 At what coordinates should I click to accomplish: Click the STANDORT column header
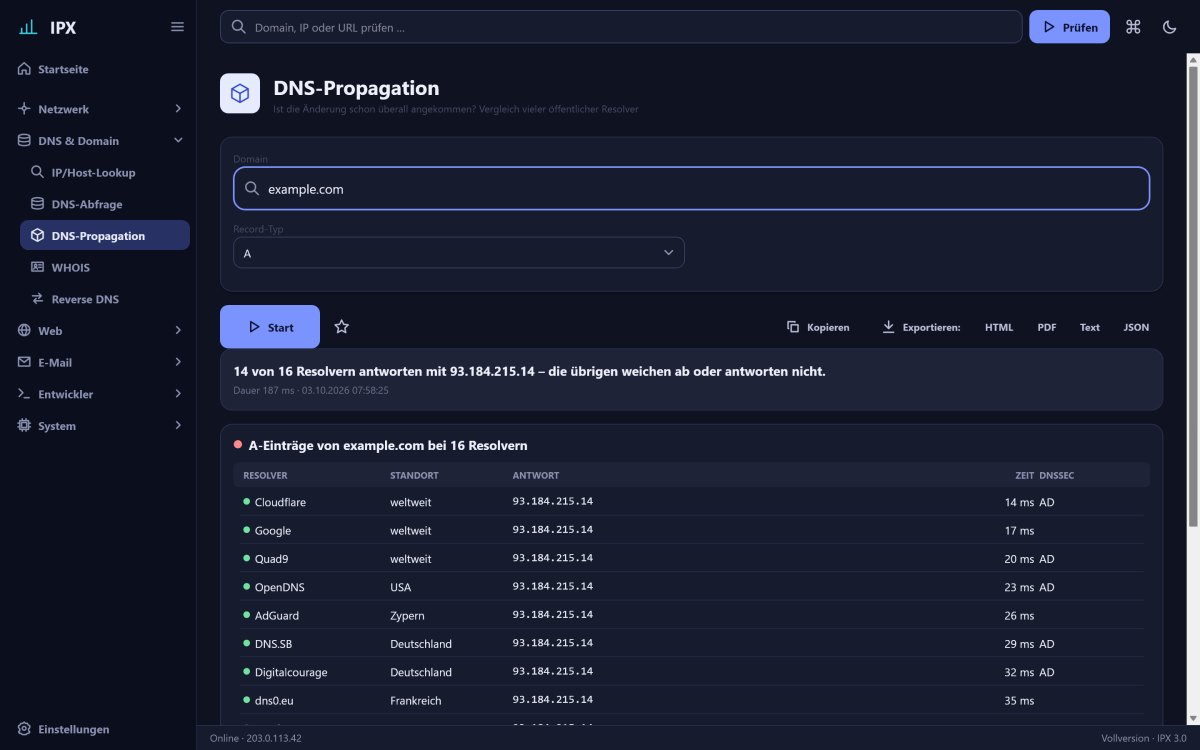pos(414,475)
